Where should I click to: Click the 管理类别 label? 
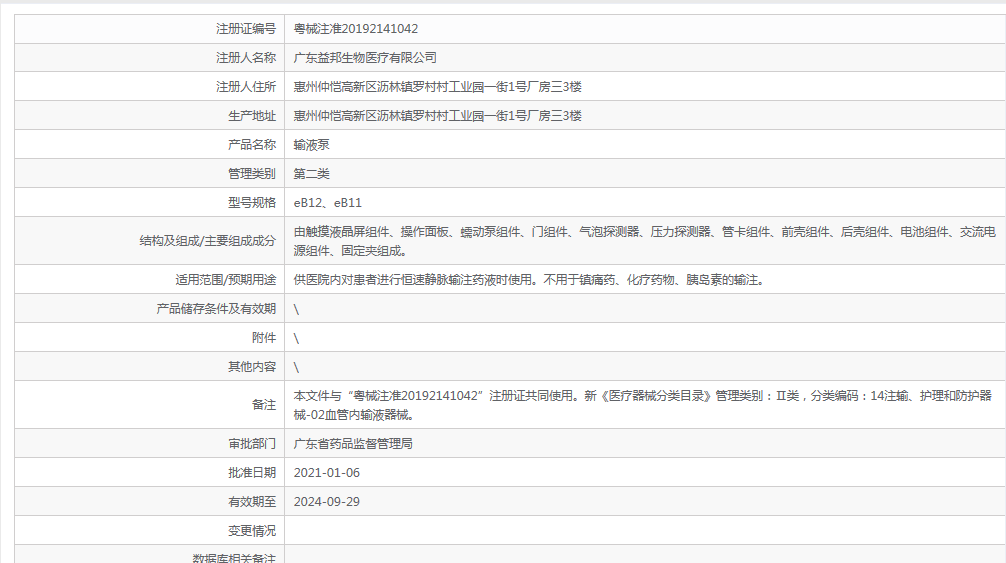click(x=252, y=174)
